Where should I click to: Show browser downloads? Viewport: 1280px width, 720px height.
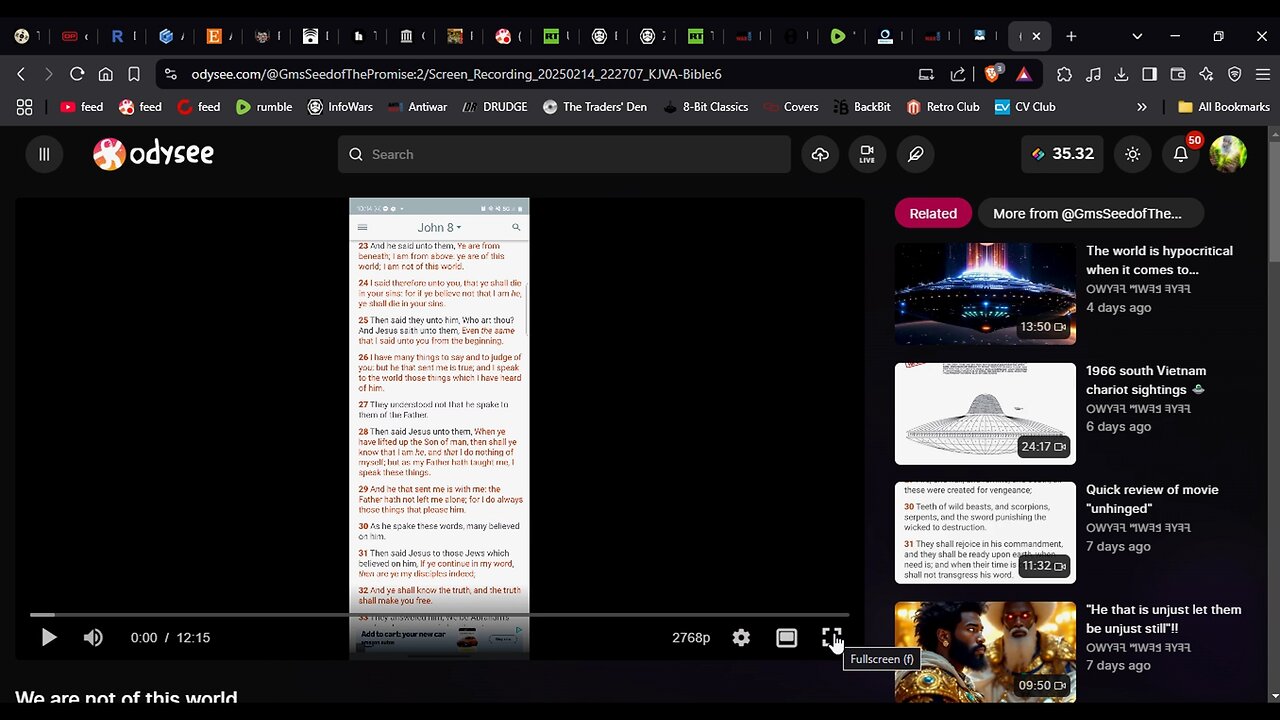click(1121, 74)
